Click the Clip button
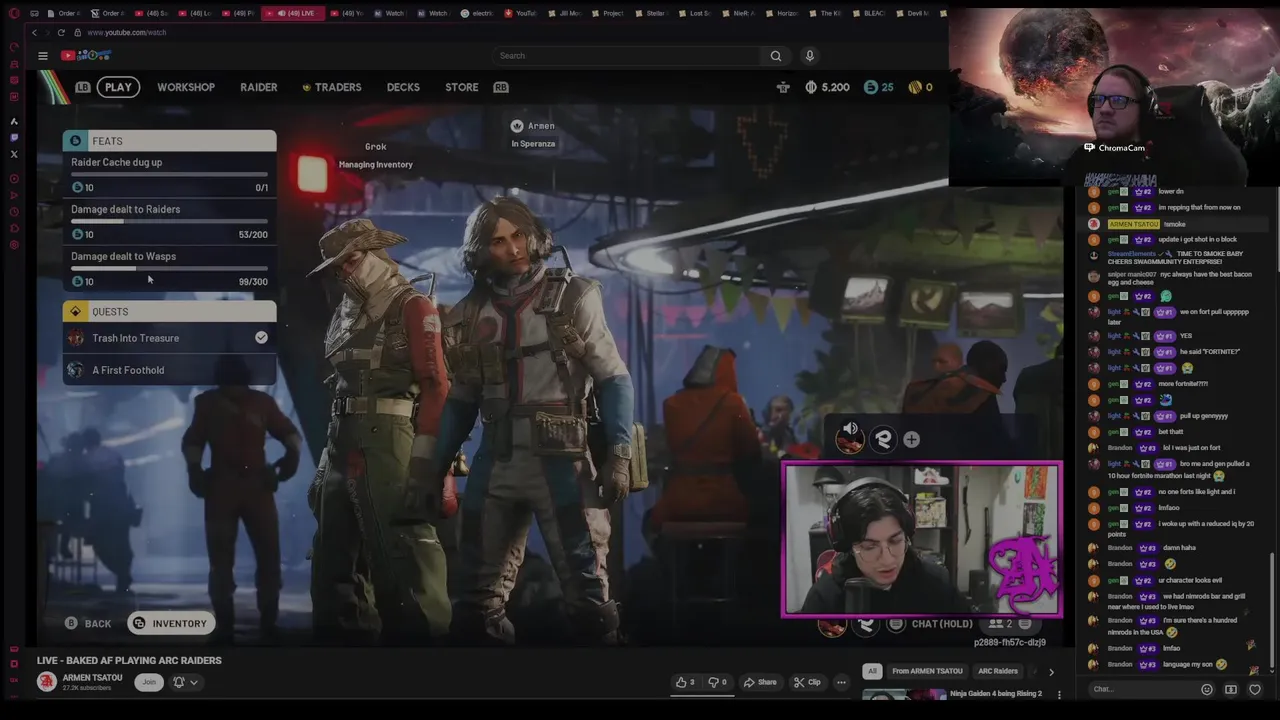This screenshot has width=1280, height=720. 807,682
